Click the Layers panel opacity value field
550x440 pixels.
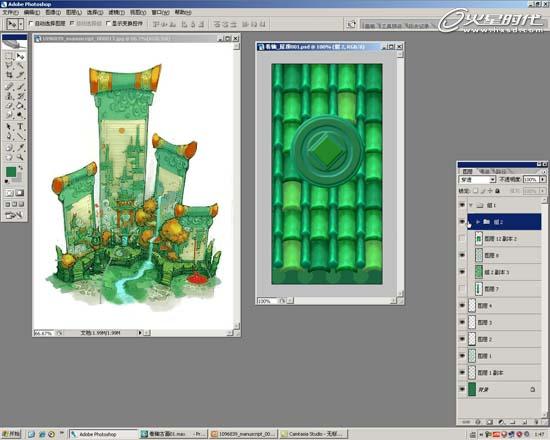(531, 180)
